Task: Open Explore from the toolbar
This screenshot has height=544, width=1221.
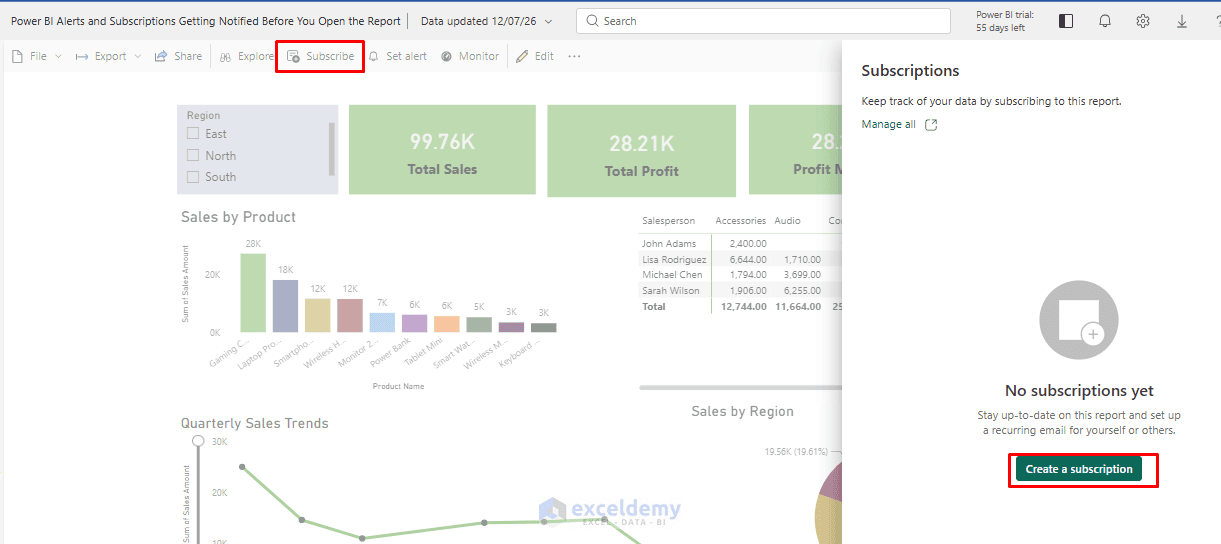Action: click(x=246, y=56)
